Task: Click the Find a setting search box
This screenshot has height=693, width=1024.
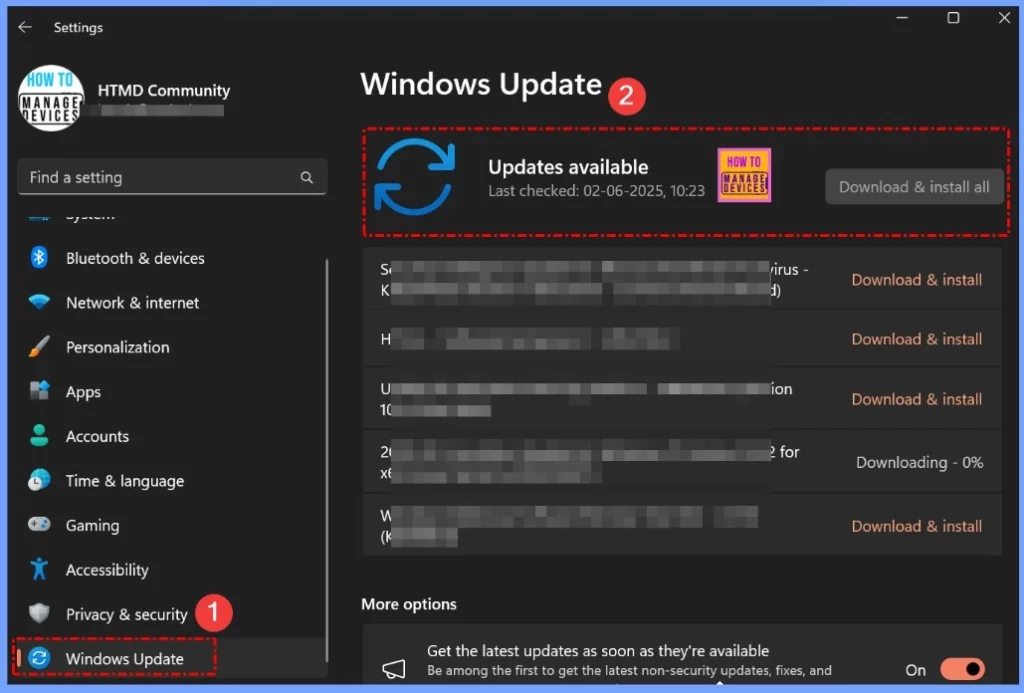Action: click(172, 177)
